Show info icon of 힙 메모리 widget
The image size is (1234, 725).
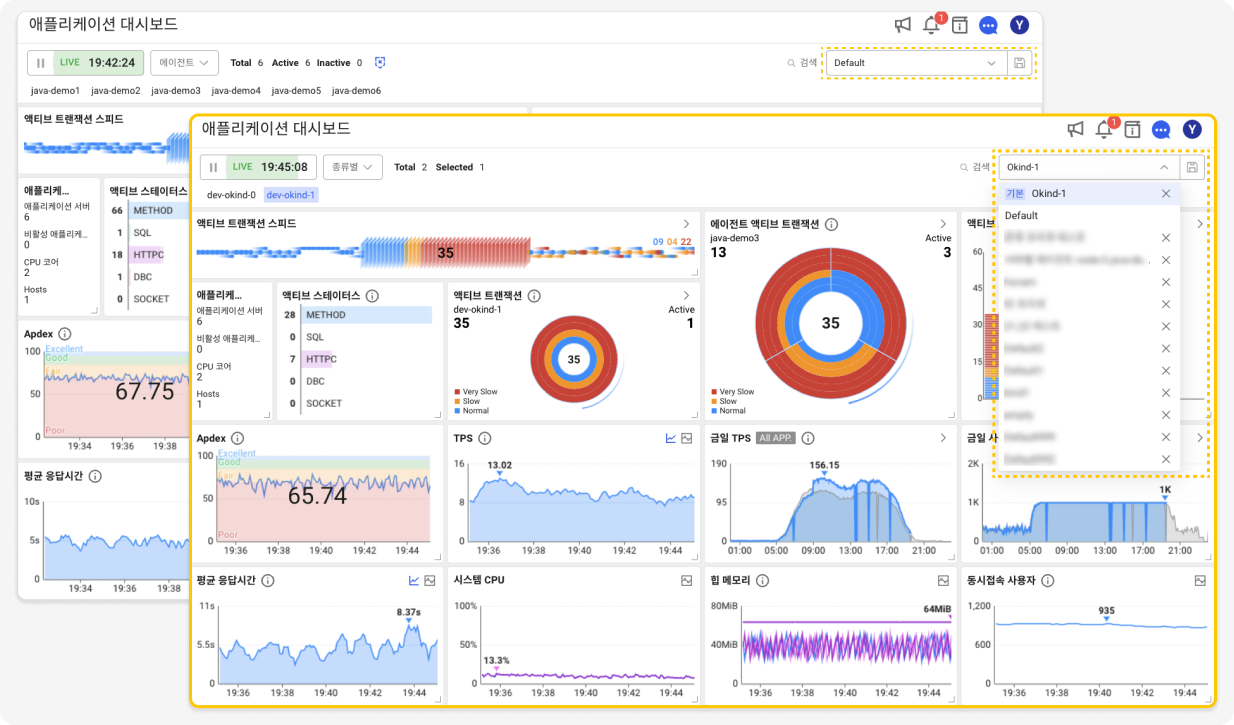[x=761, y=580]
